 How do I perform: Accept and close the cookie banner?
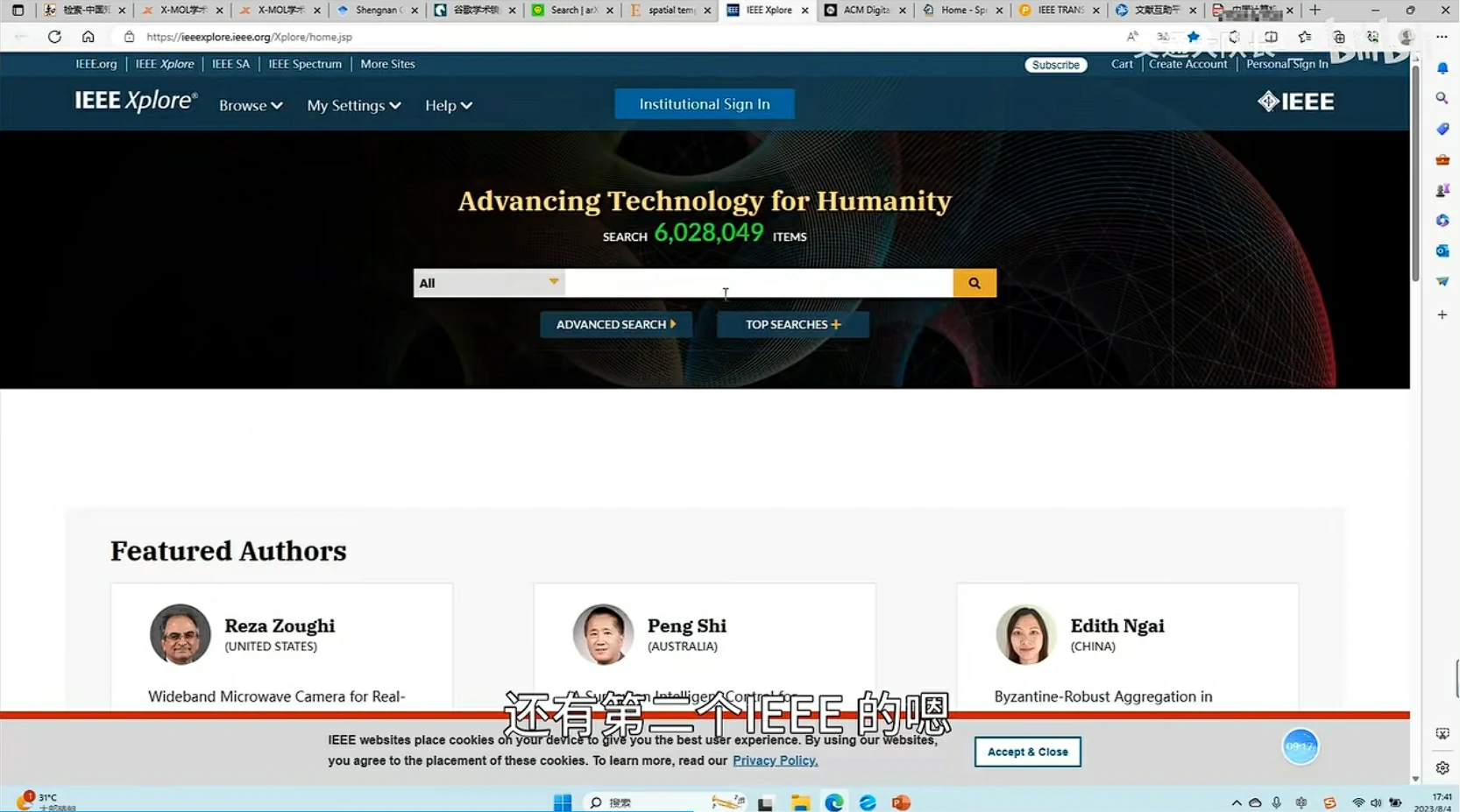point(1027,752)
